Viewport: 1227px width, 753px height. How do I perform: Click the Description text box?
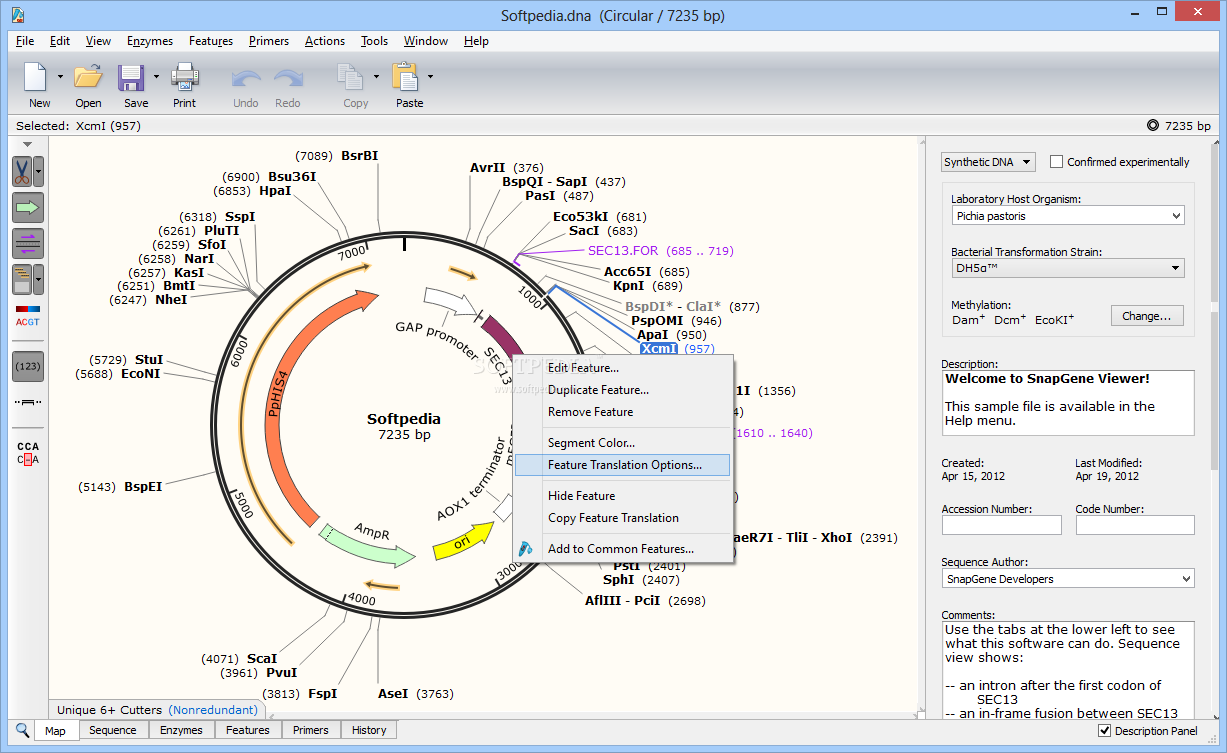coord(1068,403)
